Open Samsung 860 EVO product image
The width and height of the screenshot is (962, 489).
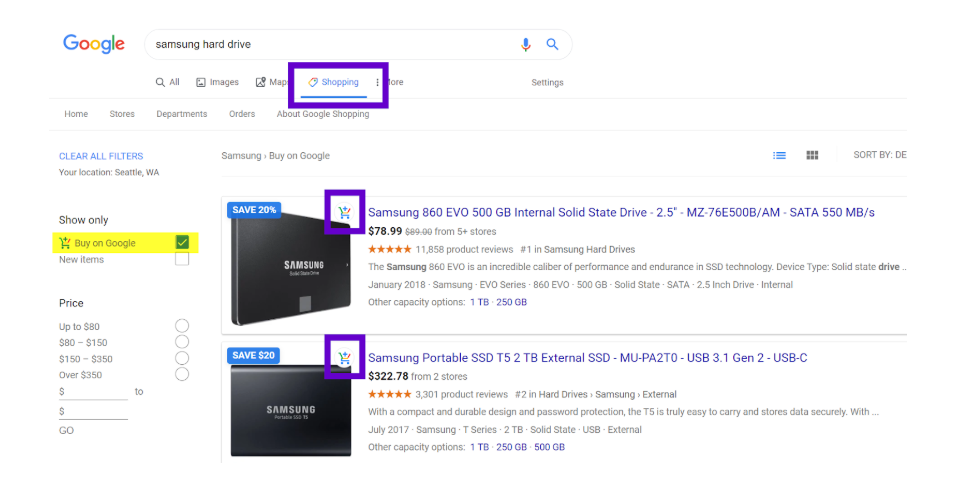click(x=291, y=268)
